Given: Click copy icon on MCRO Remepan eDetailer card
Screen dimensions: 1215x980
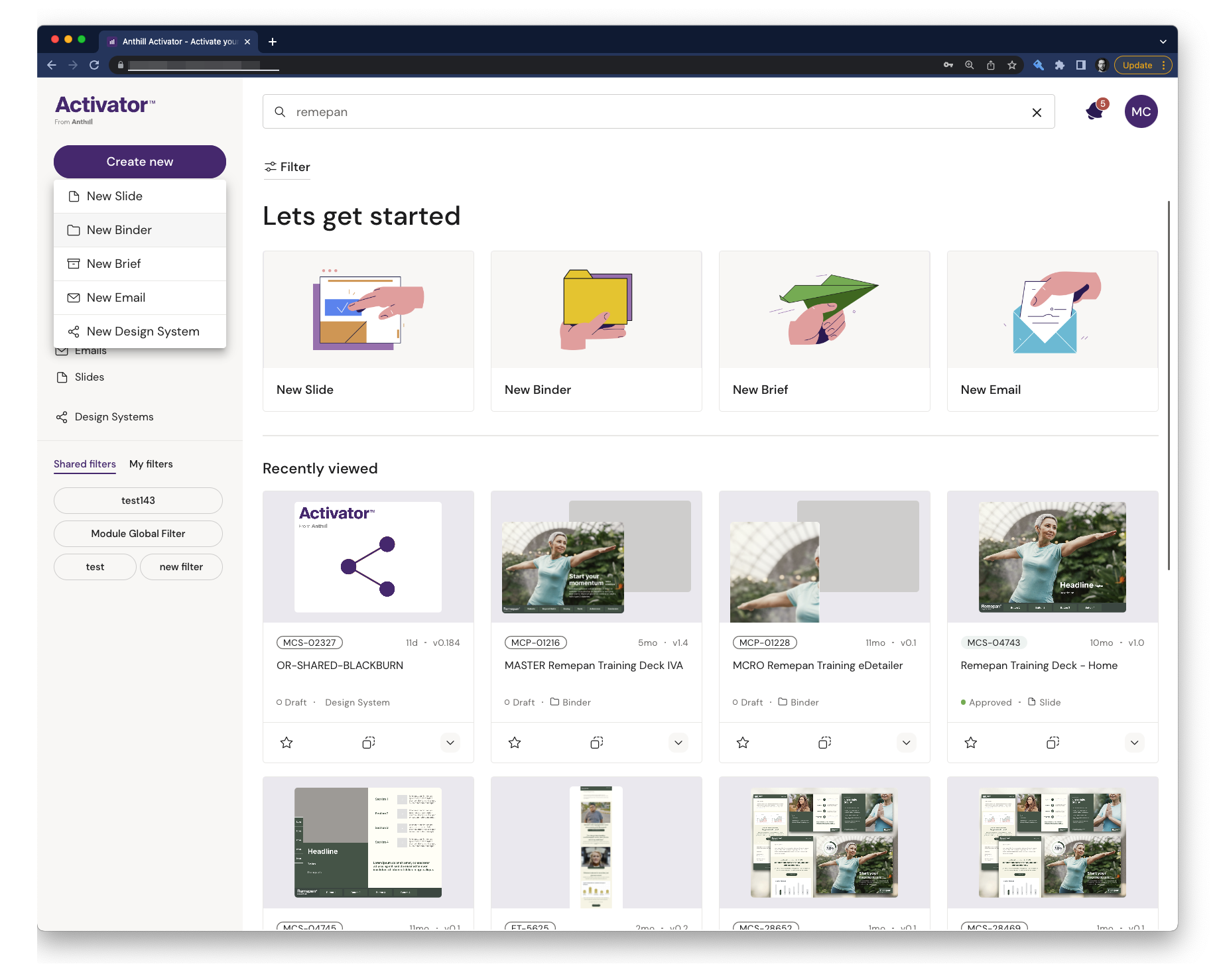Looking at the screenshot, I should click(824, 743).
